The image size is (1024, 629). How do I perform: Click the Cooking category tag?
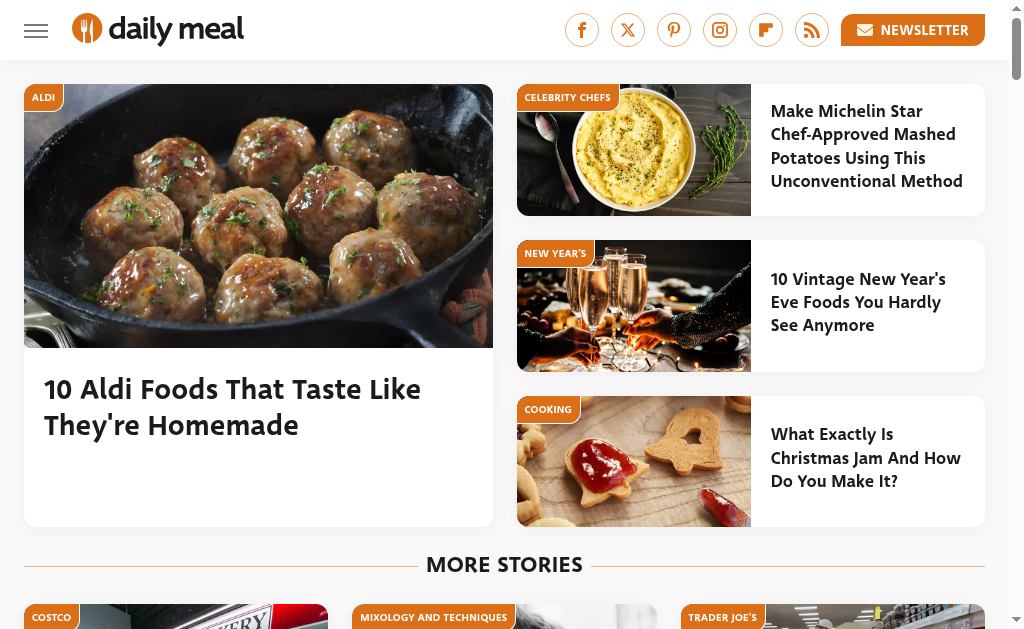point(548,409)
